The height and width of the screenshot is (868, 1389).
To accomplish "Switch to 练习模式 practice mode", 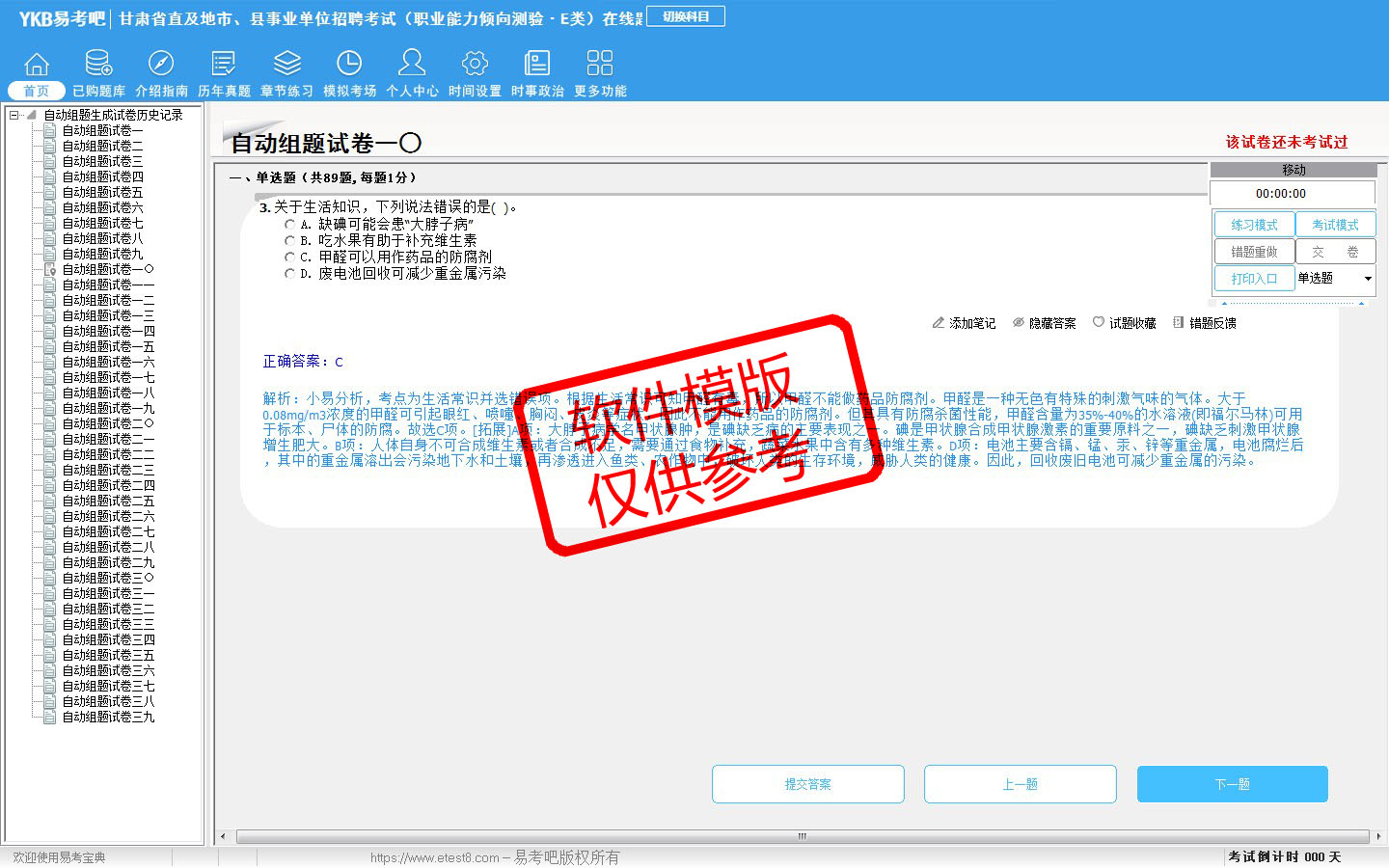I will coord(1254,225).
